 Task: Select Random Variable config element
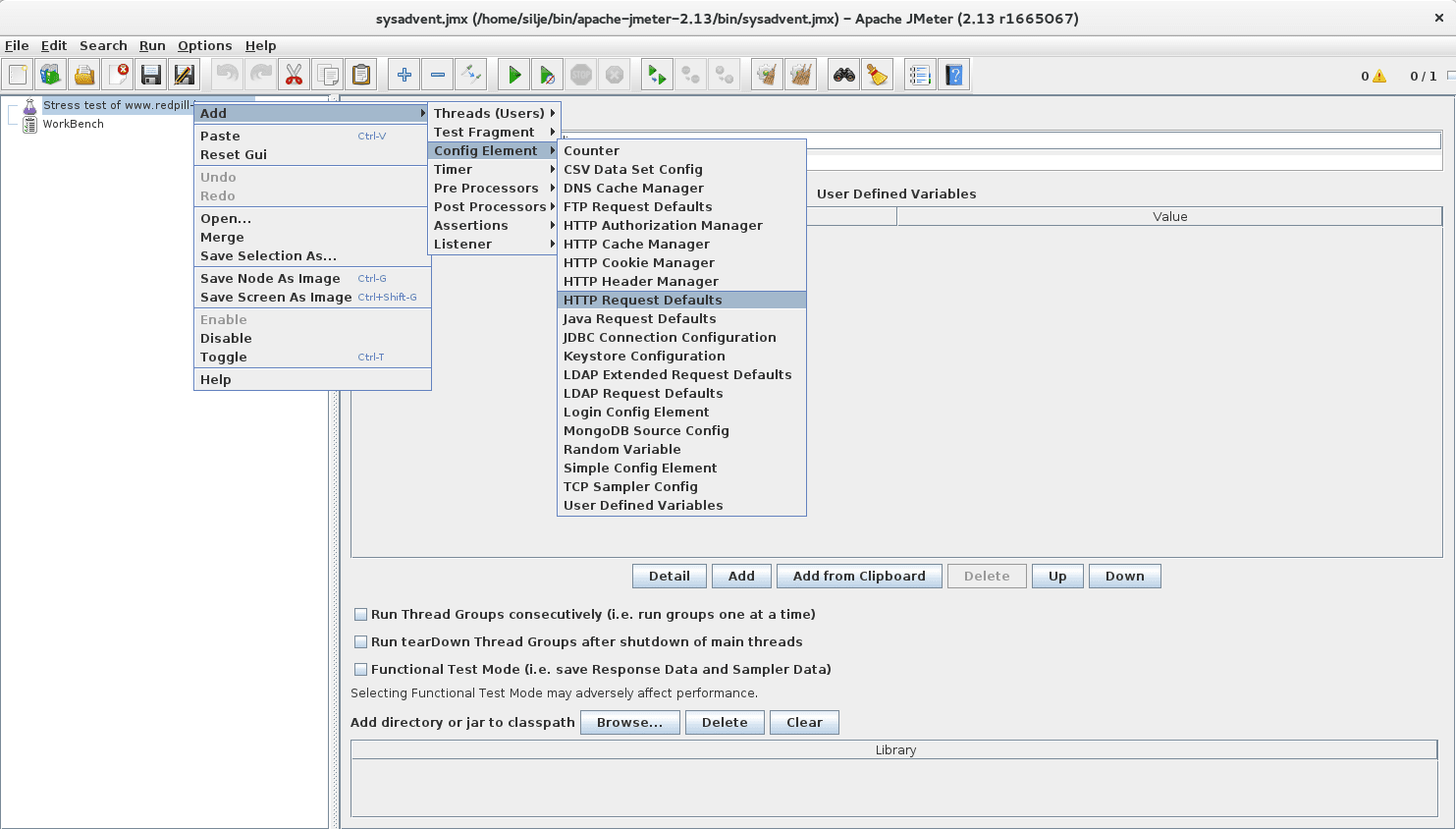click(x=681, y=449)
